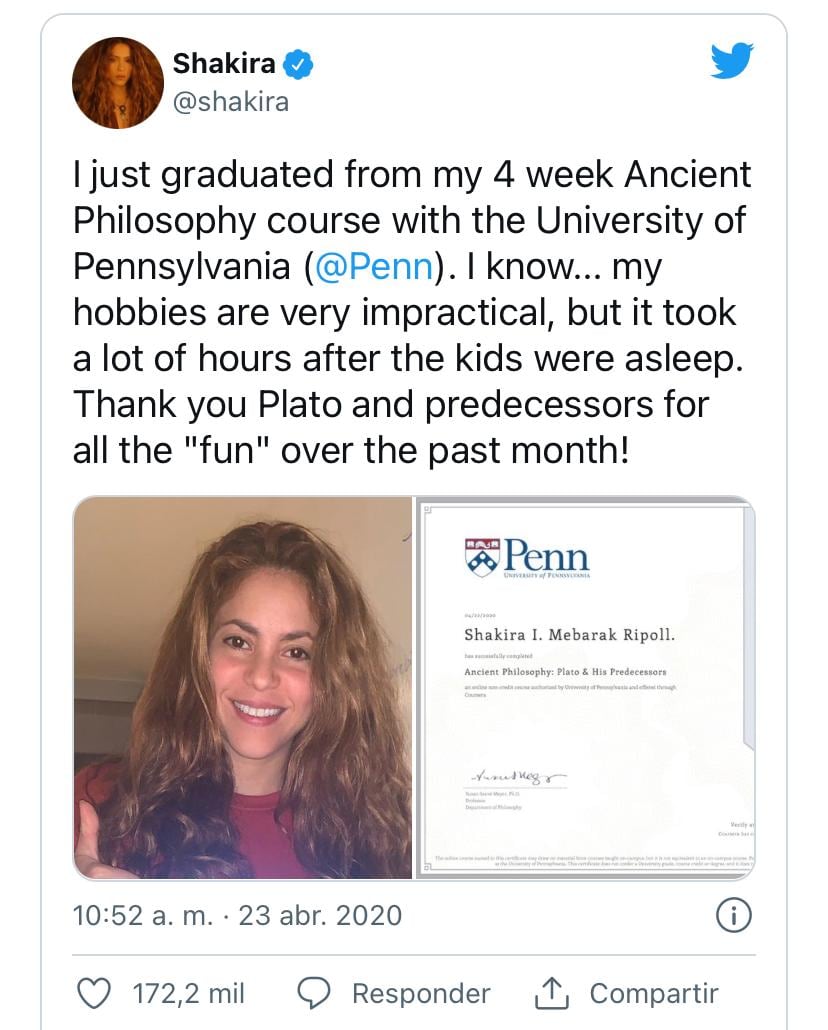Like the tweet with the heart icon
The image size is (828, 1030).
tap(94, 993)
